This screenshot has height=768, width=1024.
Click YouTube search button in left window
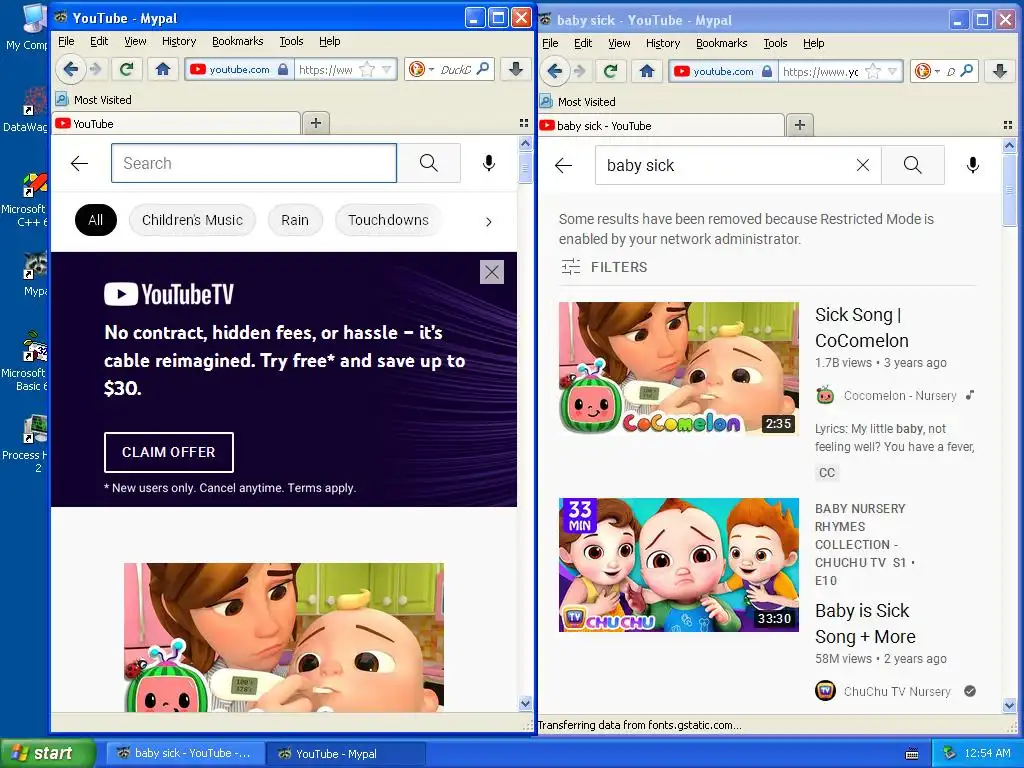[x=428, y=163]
